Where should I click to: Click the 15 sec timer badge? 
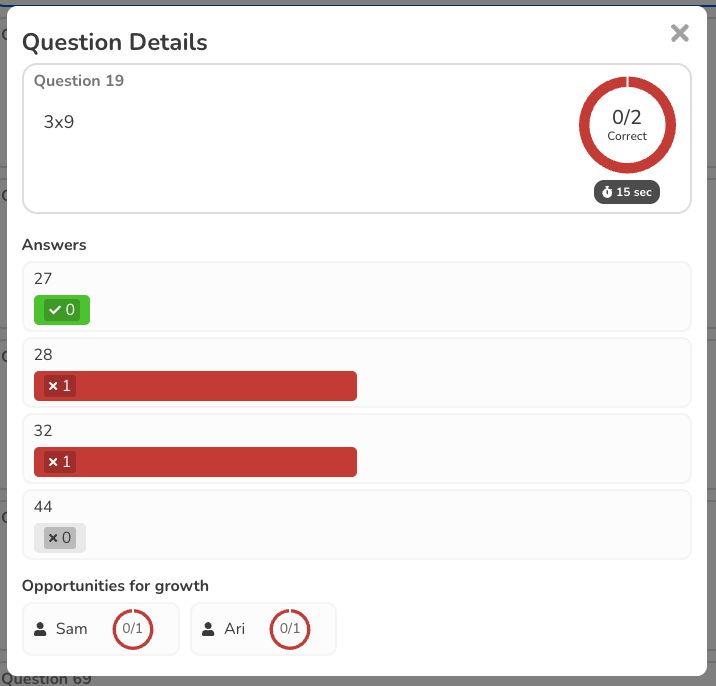(x=627, y=192)
